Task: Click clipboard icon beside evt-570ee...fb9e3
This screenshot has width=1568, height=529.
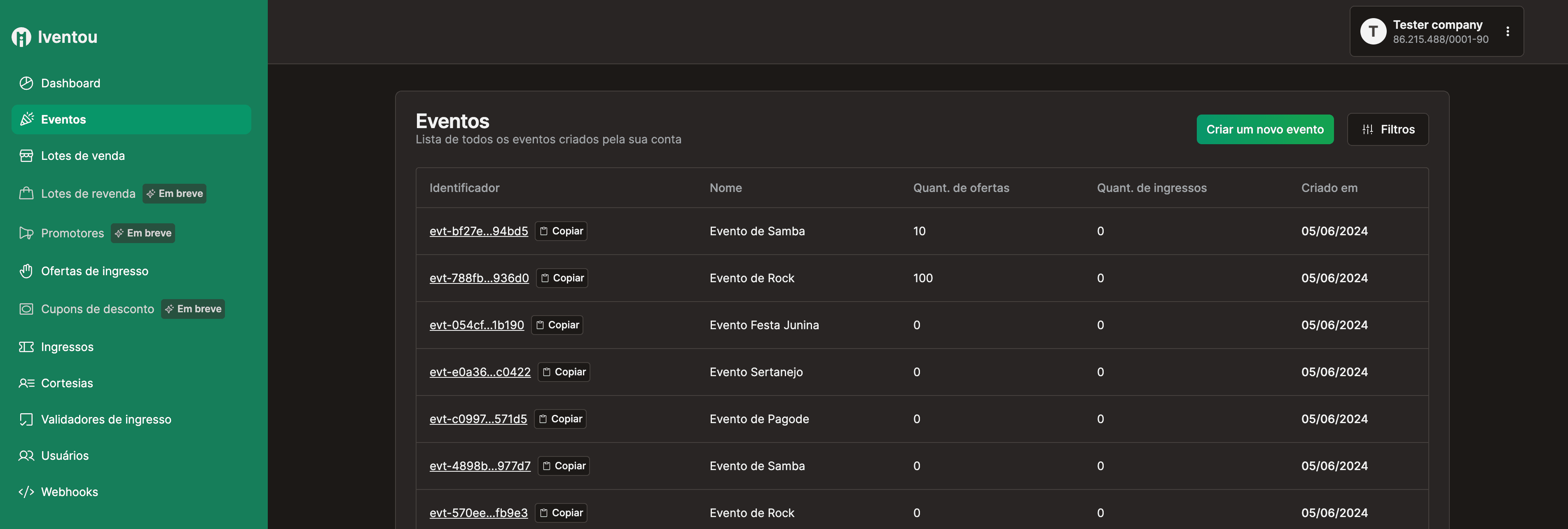Action: pos(543,513)
